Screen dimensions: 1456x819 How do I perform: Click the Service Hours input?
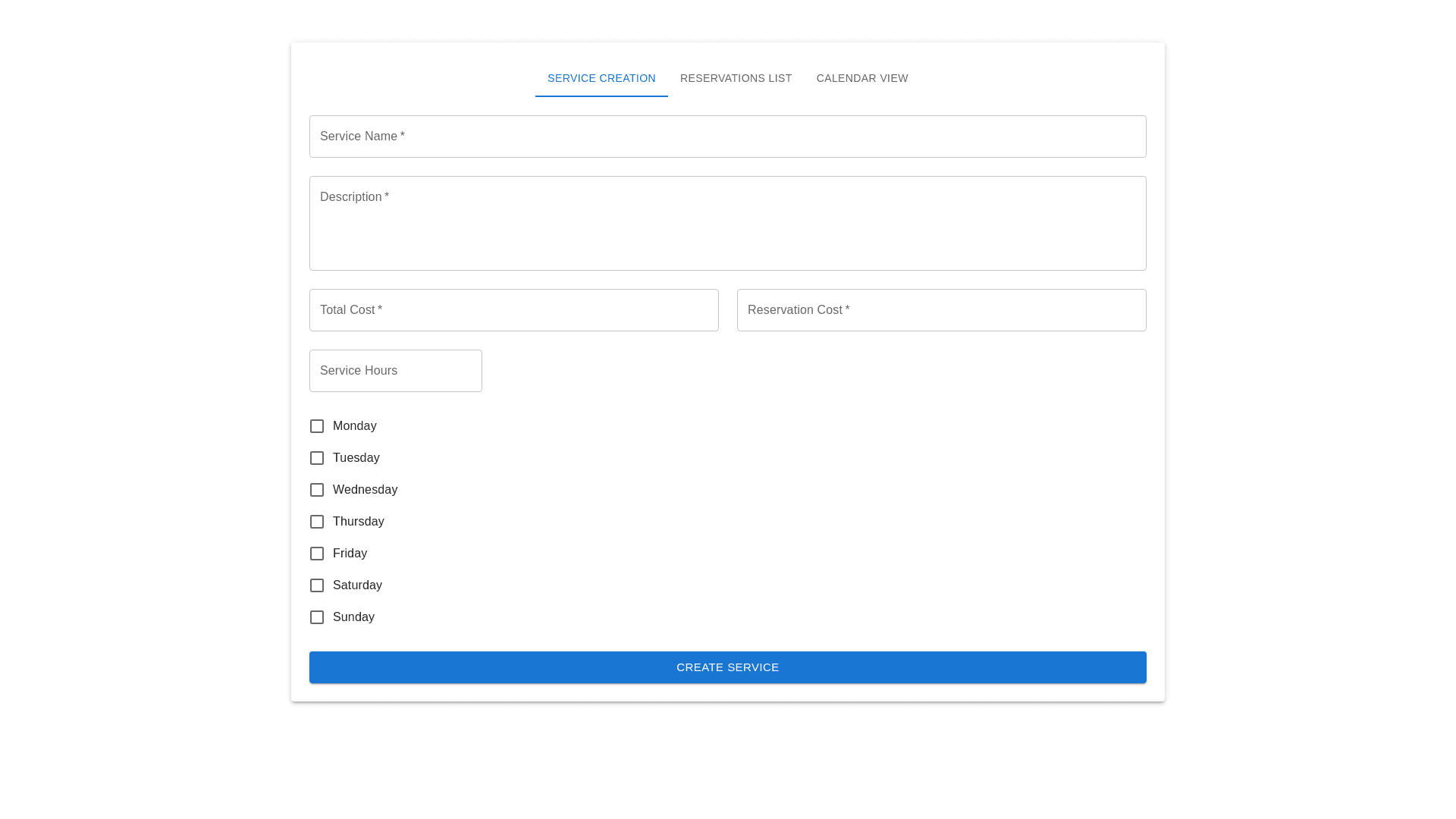[x=395, y=371]
